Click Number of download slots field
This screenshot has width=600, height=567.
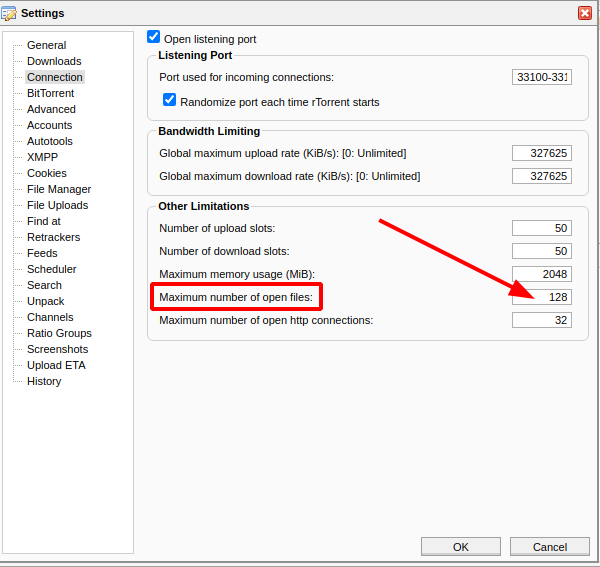coord(542,251)
